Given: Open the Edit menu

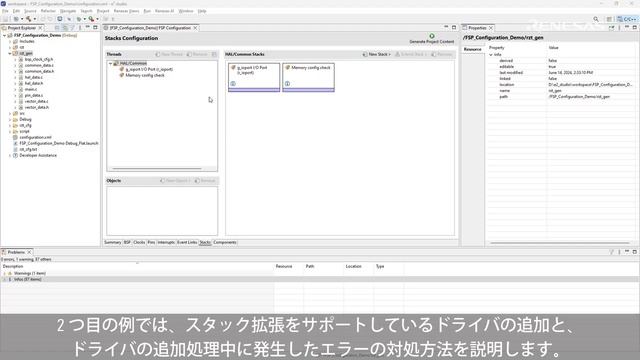Looking at the screenshot, I should click(x=16, y=11).
